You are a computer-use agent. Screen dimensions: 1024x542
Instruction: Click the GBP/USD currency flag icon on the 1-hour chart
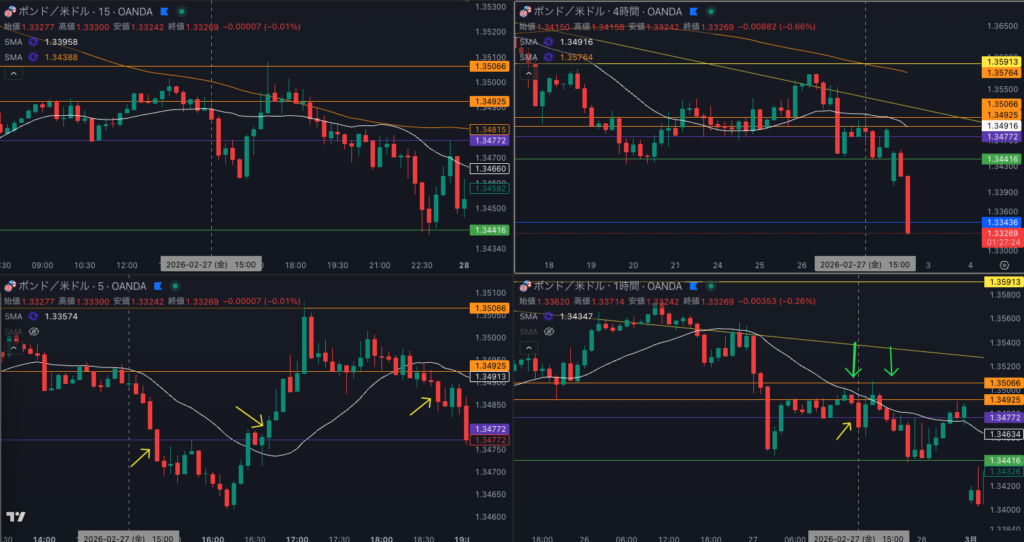524,286
